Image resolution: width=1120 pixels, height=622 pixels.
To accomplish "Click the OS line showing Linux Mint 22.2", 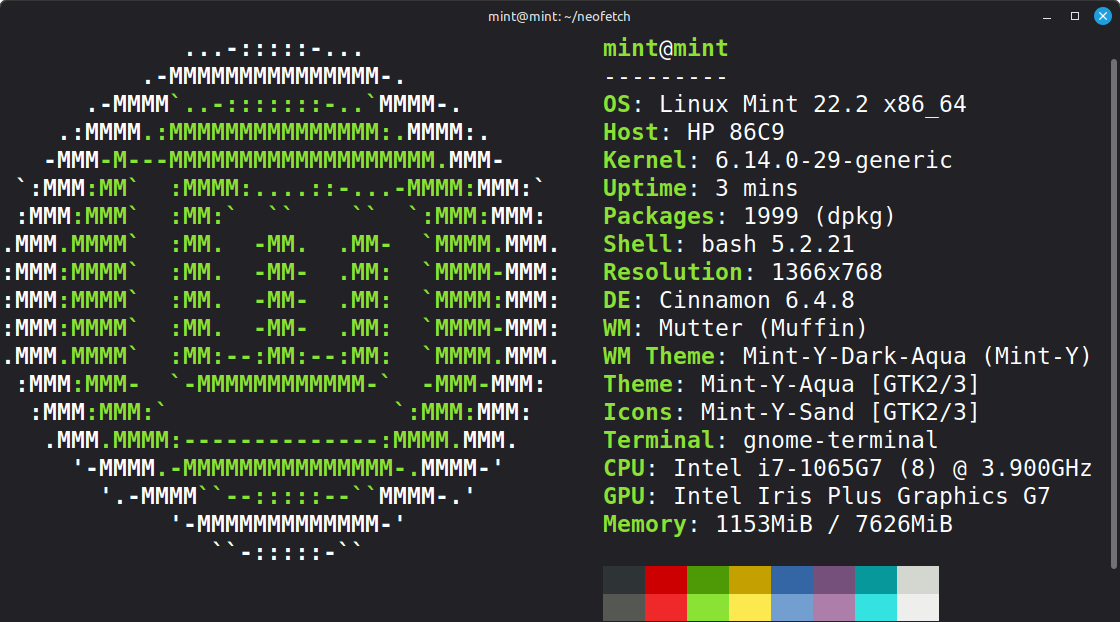I will (x=784, y=104).
